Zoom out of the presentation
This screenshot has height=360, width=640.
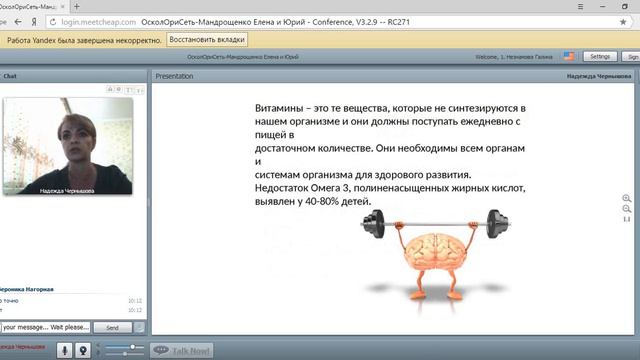[x=627, y=209]
